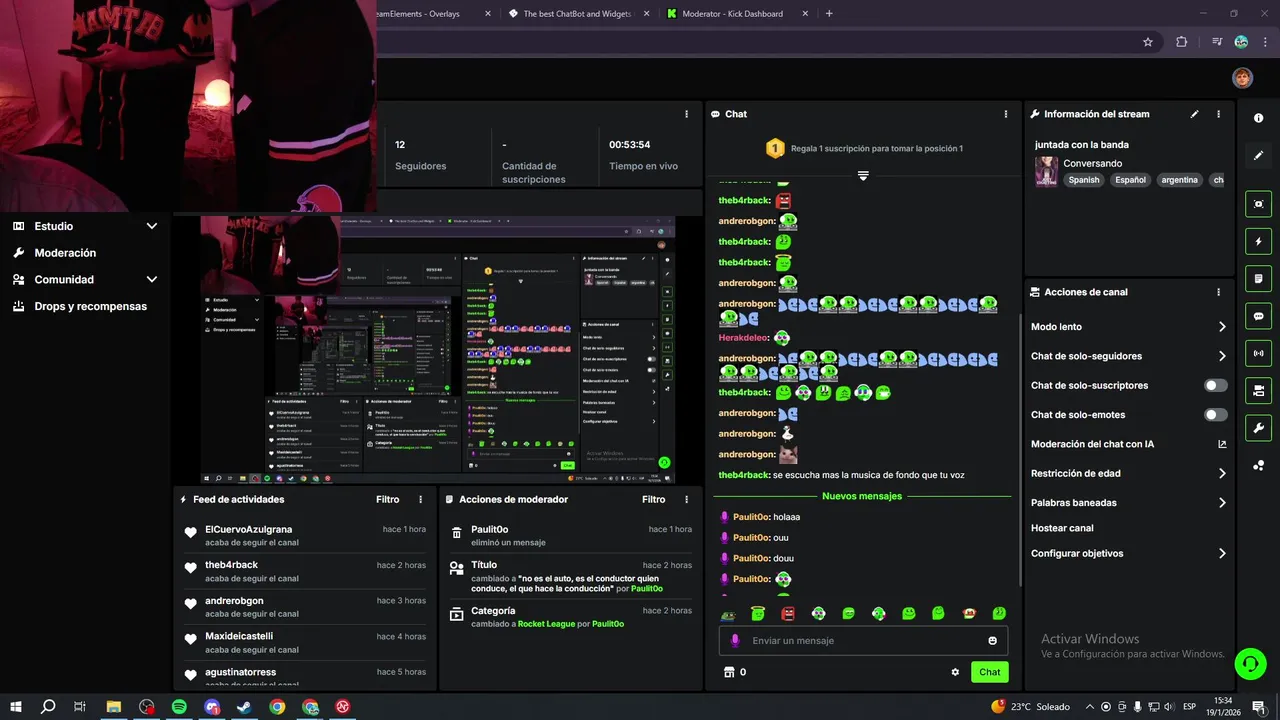Open Windows Start menu
This screenshot has height=720, width=1280.
pyautogui.click(x=16, y=707)
